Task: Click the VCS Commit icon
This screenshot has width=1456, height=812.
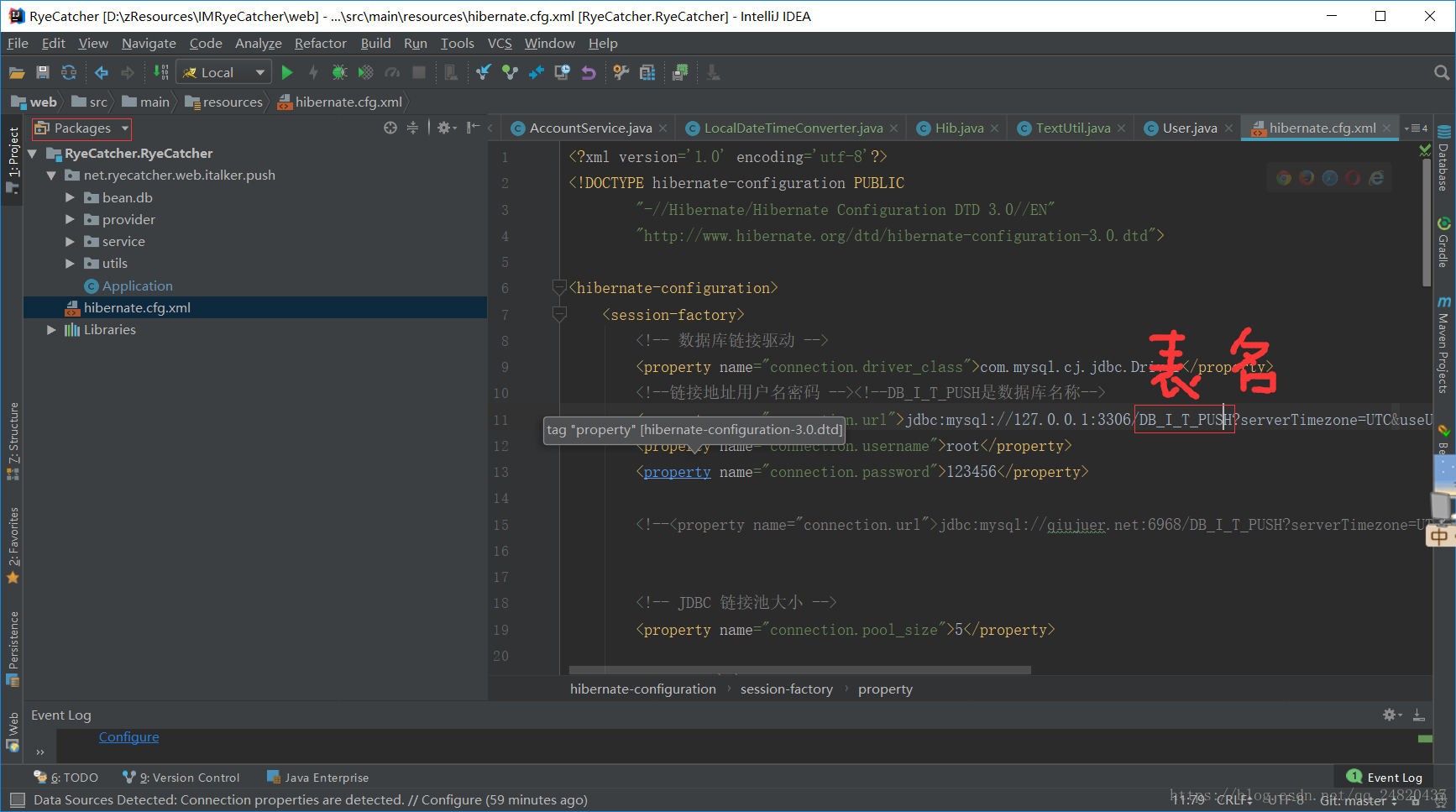Action: 510,73
